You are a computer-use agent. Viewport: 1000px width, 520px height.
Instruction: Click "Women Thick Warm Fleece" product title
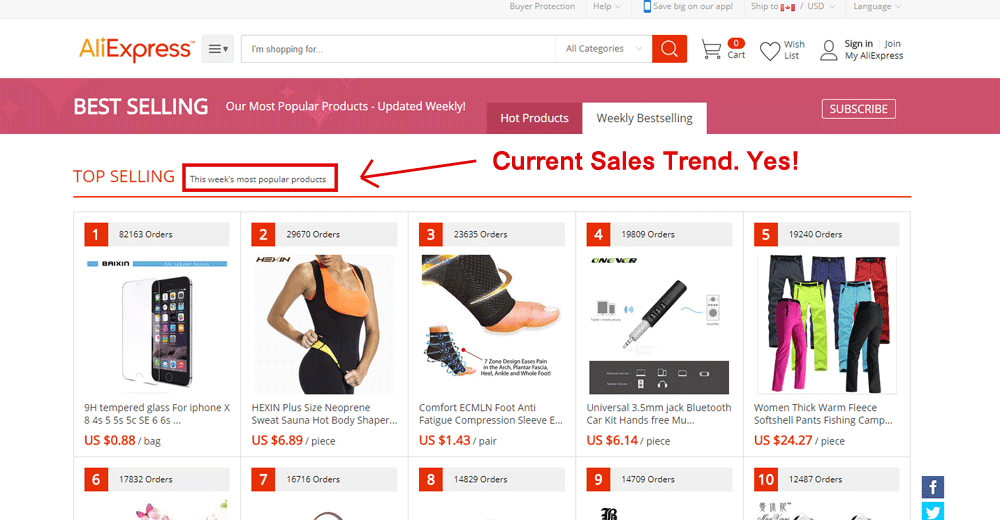click(x=823, y=414)
